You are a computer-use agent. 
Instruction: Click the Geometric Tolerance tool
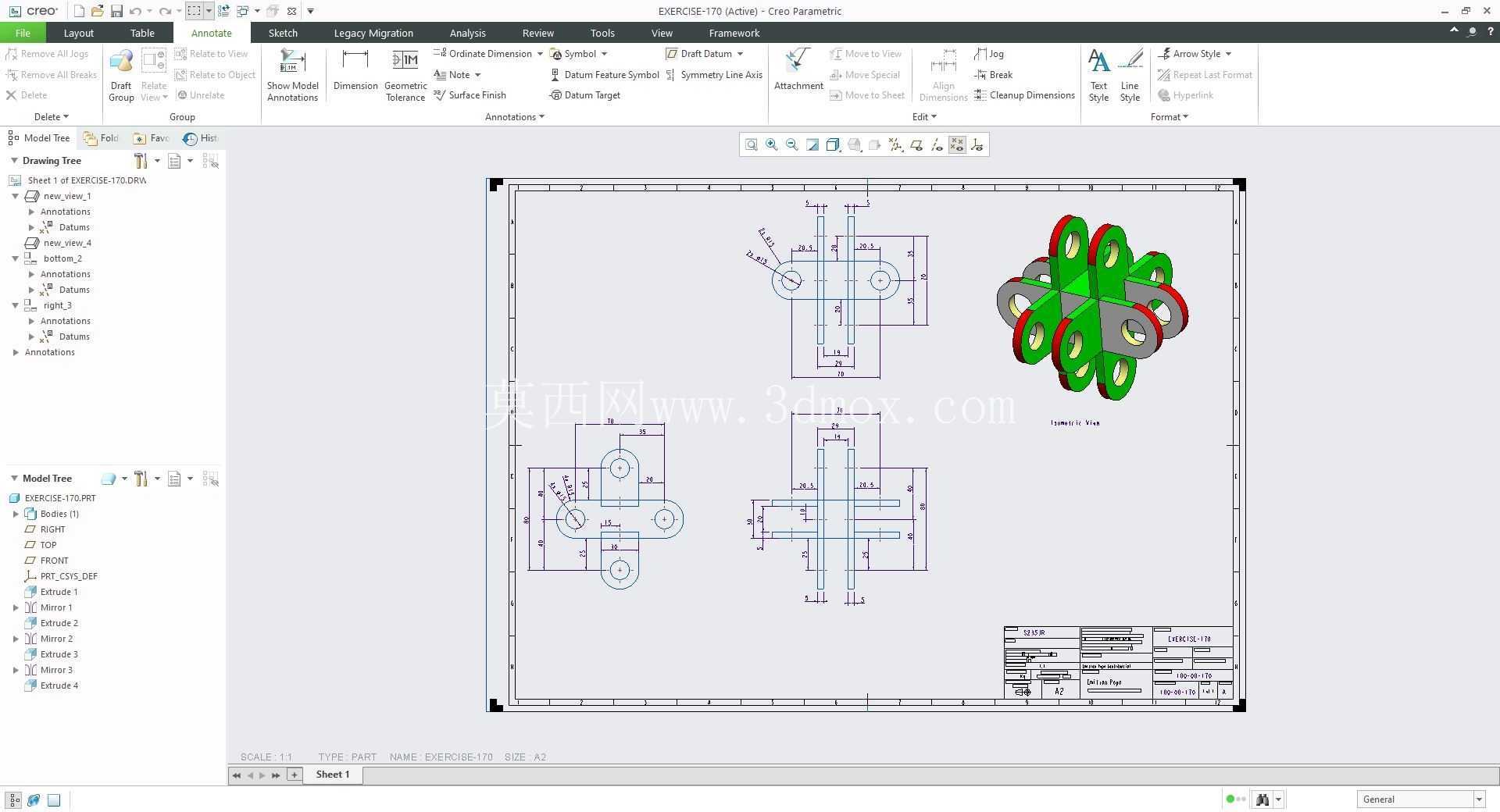click(x=405, y=75)
